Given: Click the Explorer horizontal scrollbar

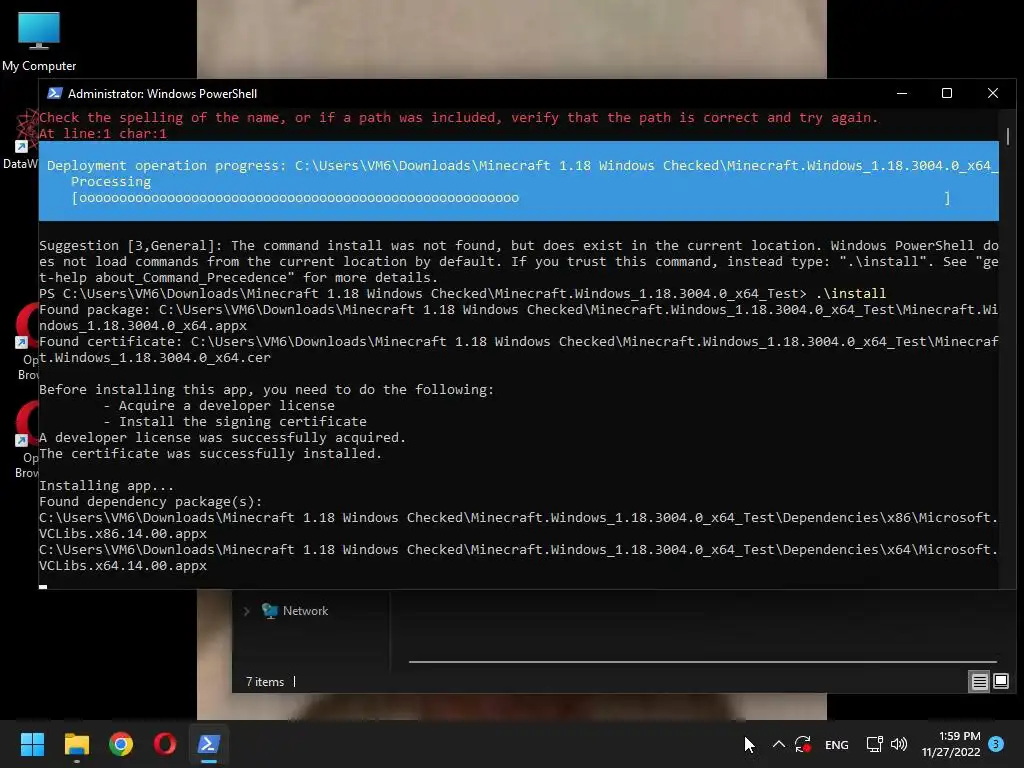Looking at the screenshot, I should point(703,662).
